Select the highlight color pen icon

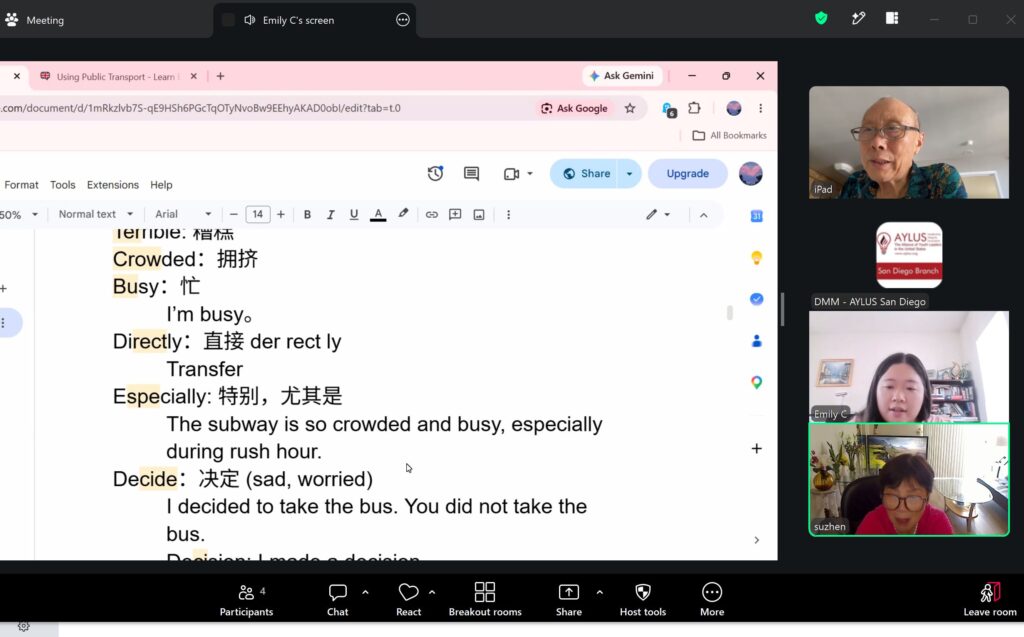[x=403, y=214]
